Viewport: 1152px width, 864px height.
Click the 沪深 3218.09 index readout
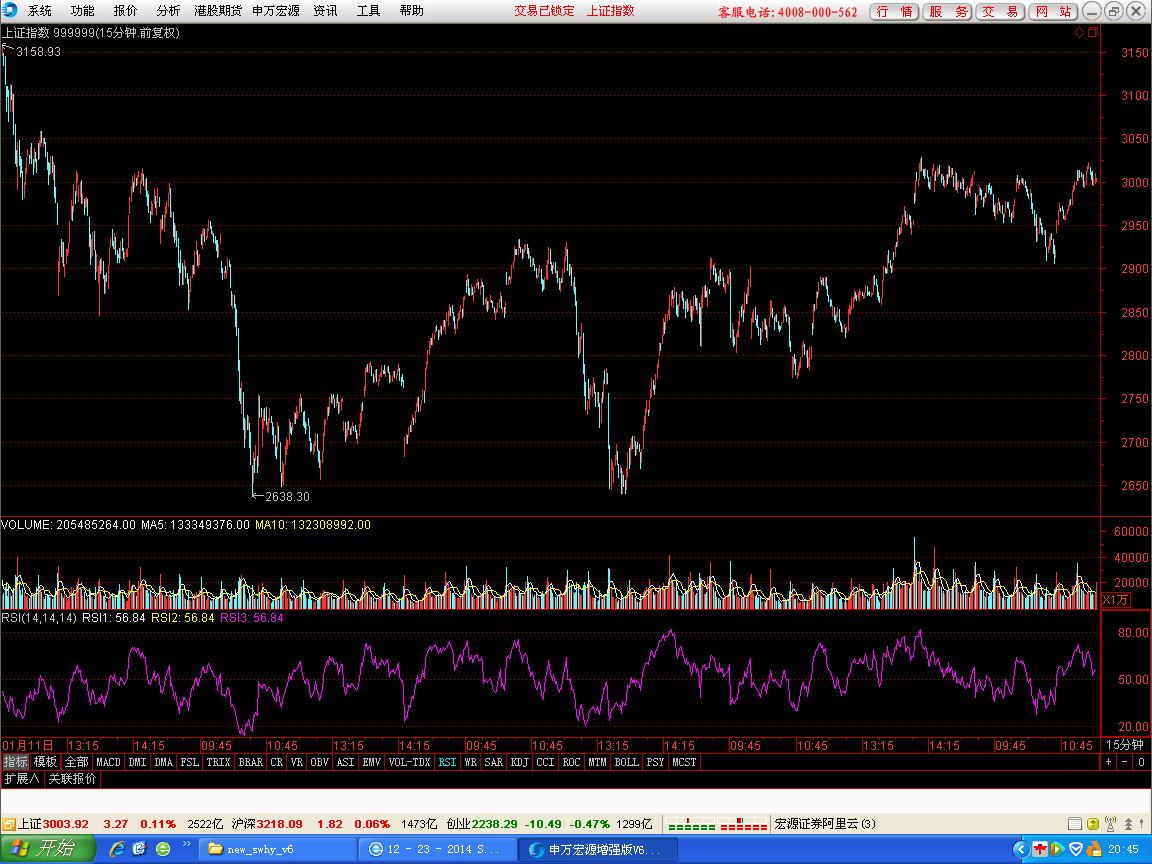click(x=267, y=824)
